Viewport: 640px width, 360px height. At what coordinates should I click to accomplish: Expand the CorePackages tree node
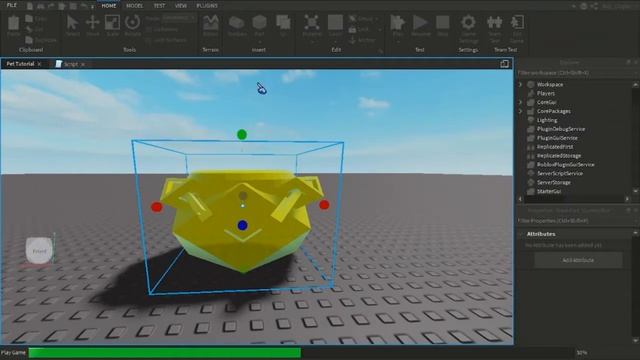pos(520,111)
